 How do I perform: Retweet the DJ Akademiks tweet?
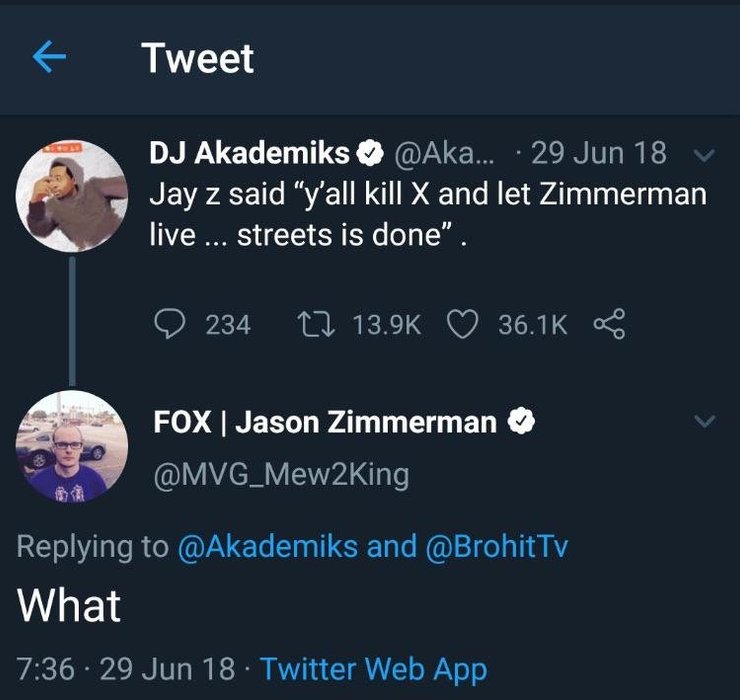point(317,325)
